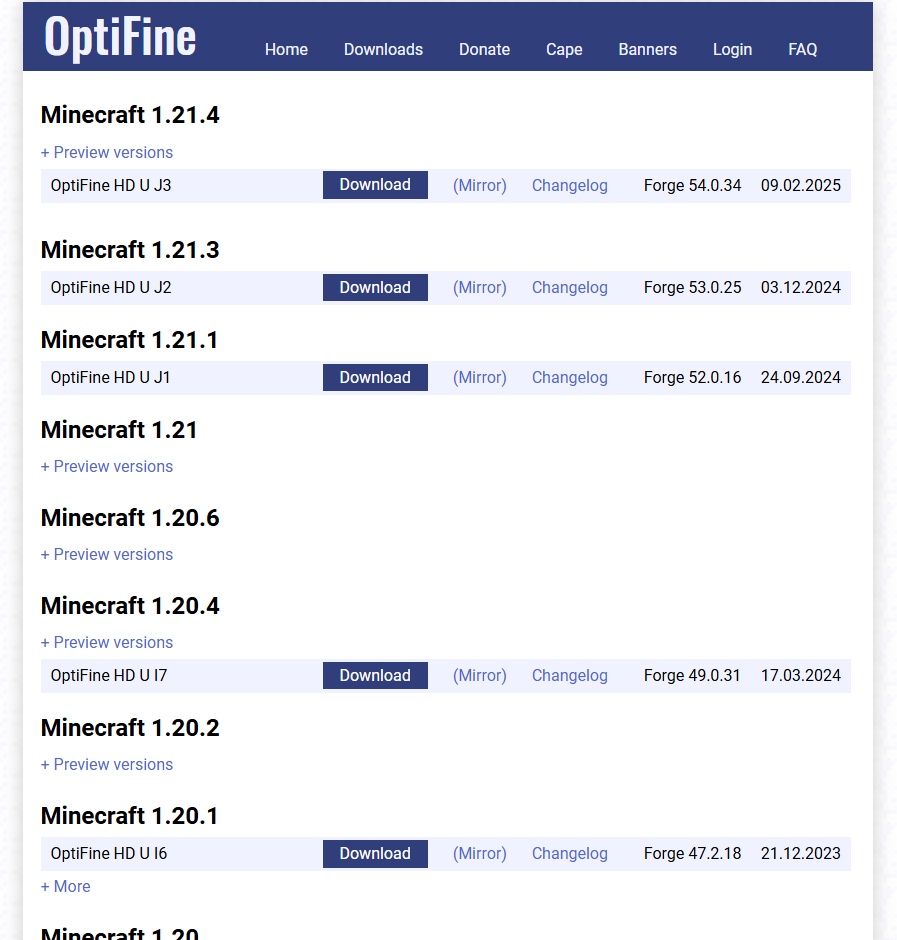This screenshot has height=940, width=897.
Task: Download OptiFine HD U J1
Action: click(x=375, y=378)
